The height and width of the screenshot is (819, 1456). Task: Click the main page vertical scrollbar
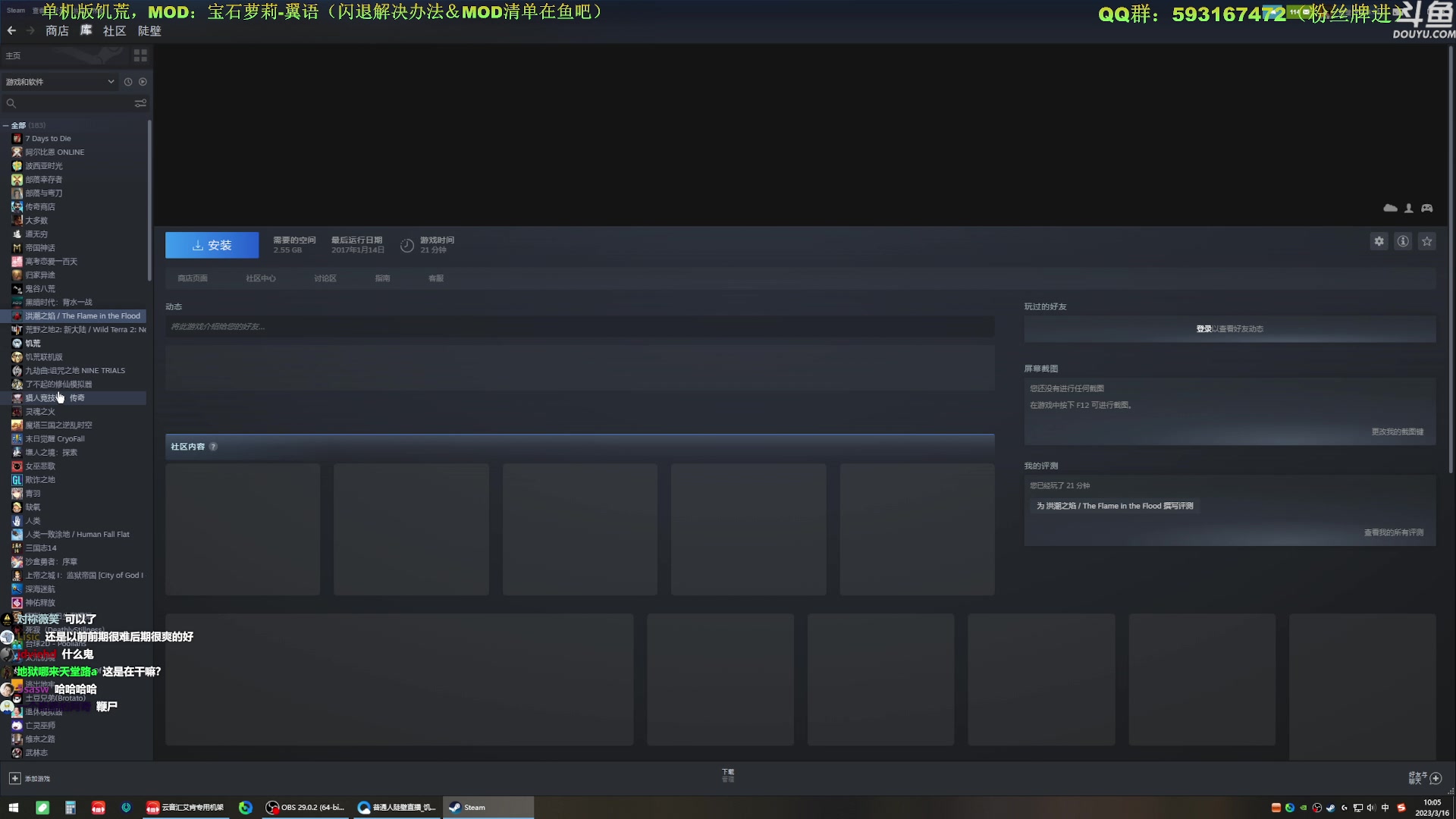[1451, 258]
